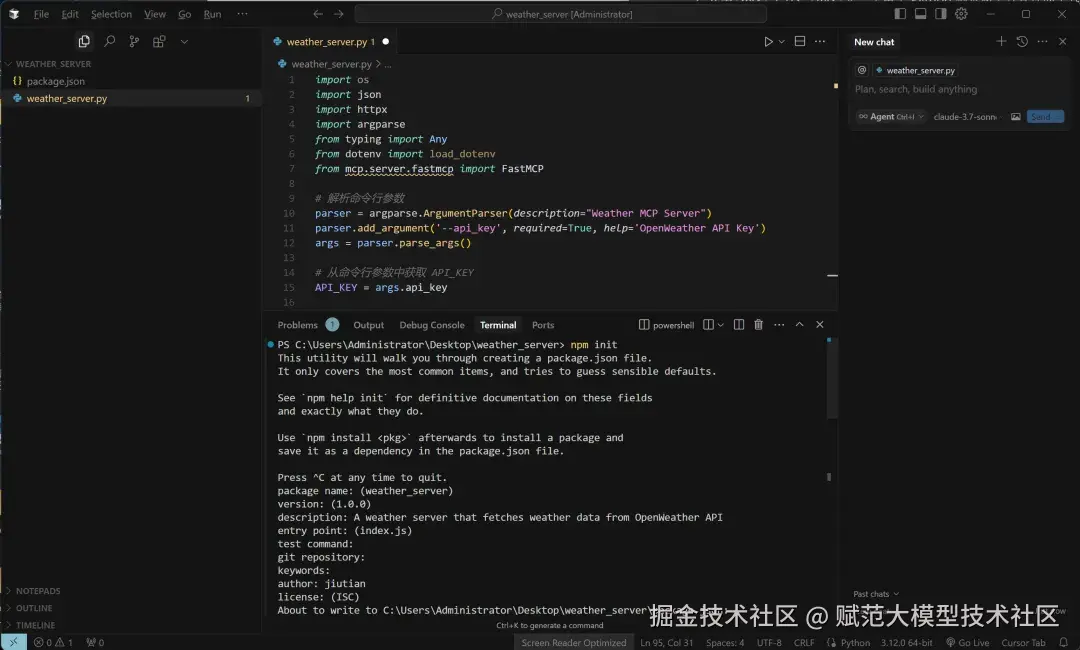Open remote window status bar icon

(x=13, y=642)
